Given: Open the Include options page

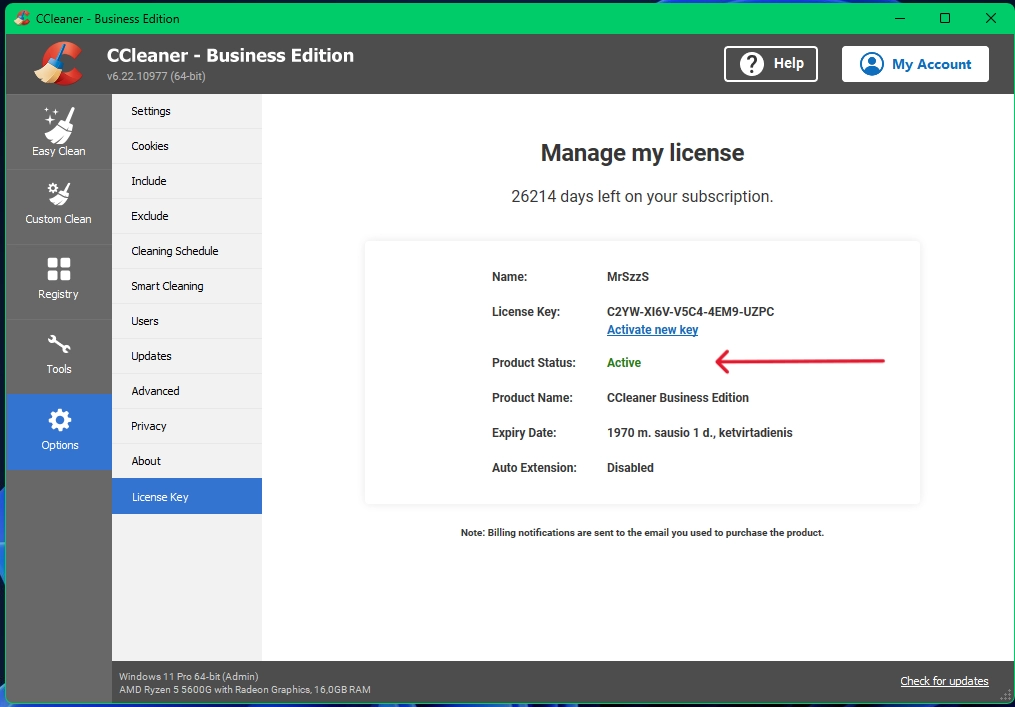Looking at the screenshot, I should coord(187,181).
